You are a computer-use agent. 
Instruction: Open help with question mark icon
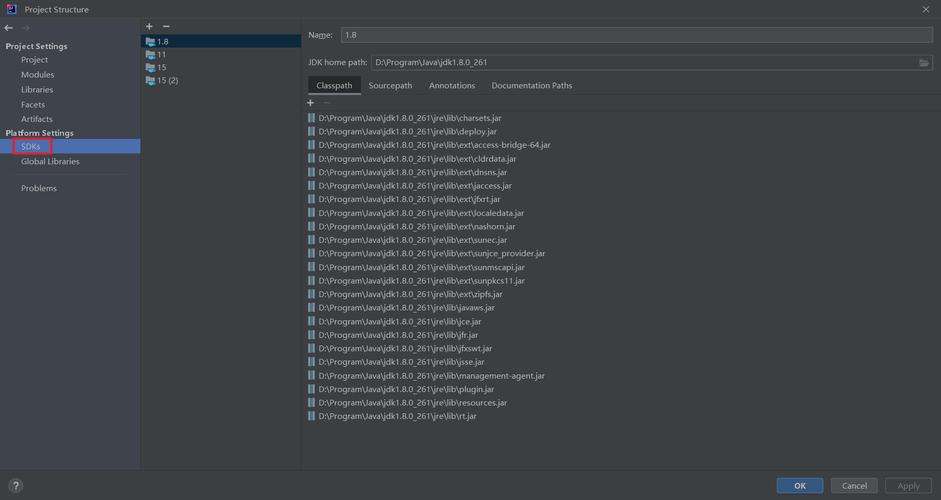pos(16,486)
